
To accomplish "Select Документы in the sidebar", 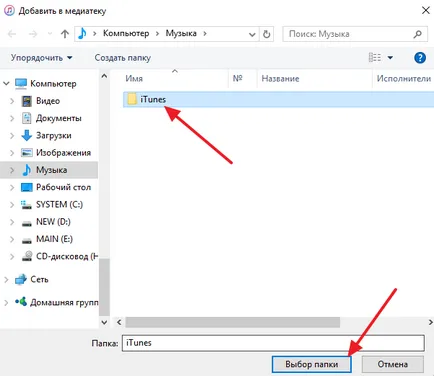I will (x=58, y=118).
